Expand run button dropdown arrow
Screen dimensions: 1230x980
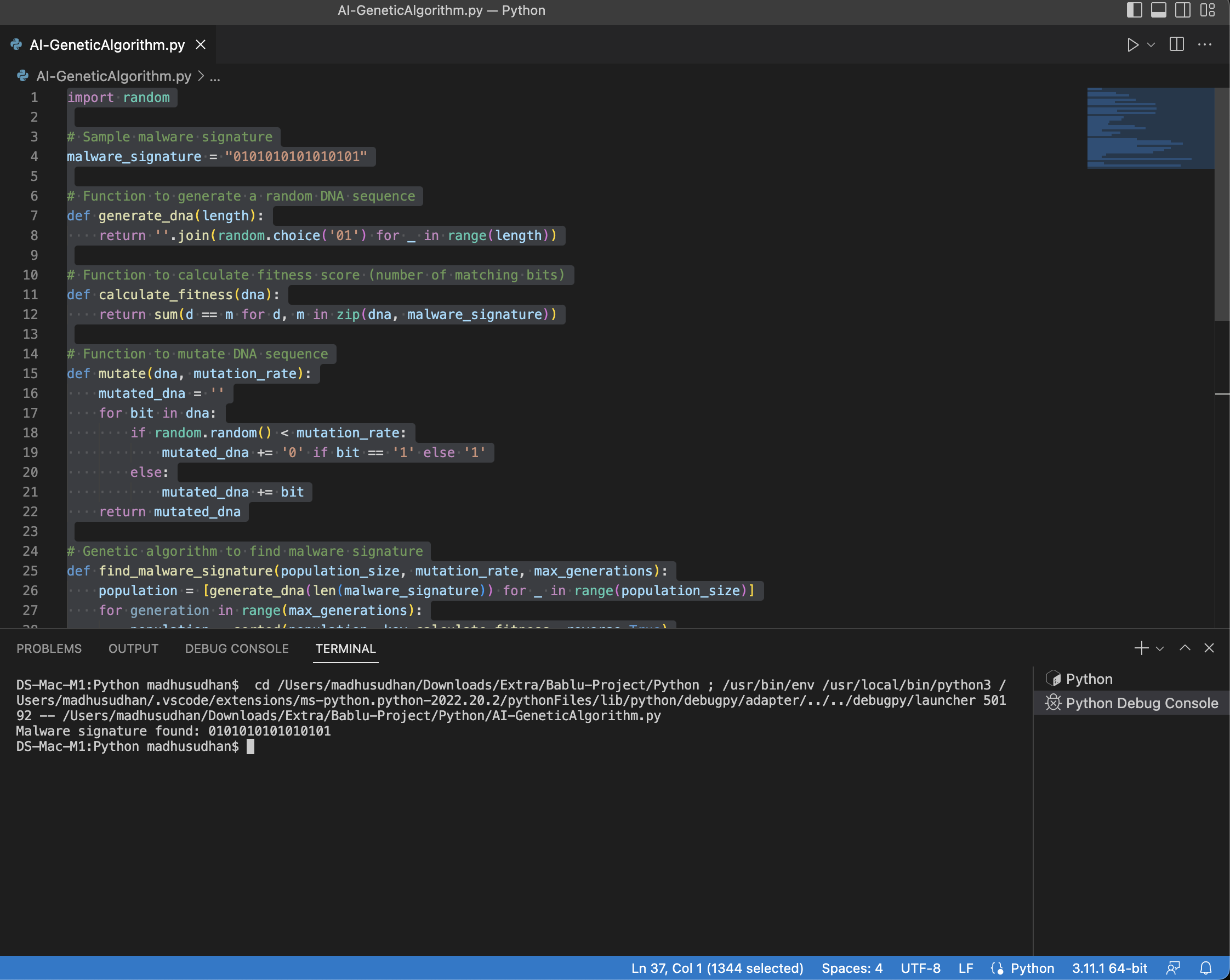[x=1151, y=44]
